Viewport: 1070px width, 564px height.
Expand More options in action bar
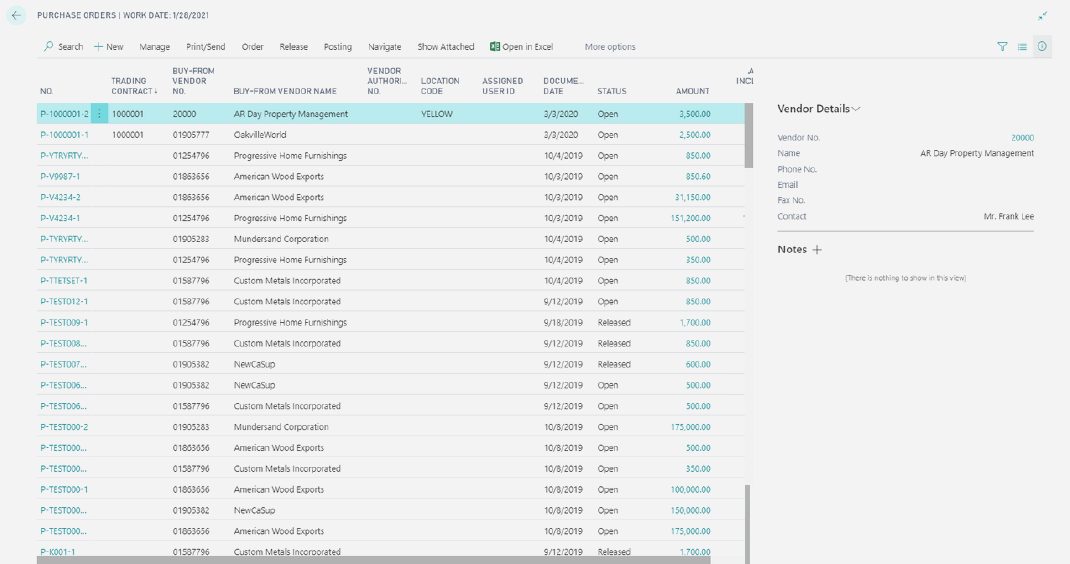coord(609,47)
